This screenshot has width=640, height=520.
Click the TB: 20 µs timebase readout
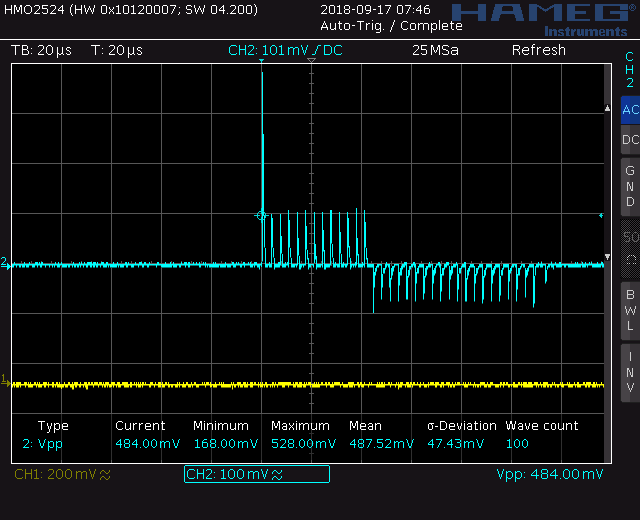41,50
